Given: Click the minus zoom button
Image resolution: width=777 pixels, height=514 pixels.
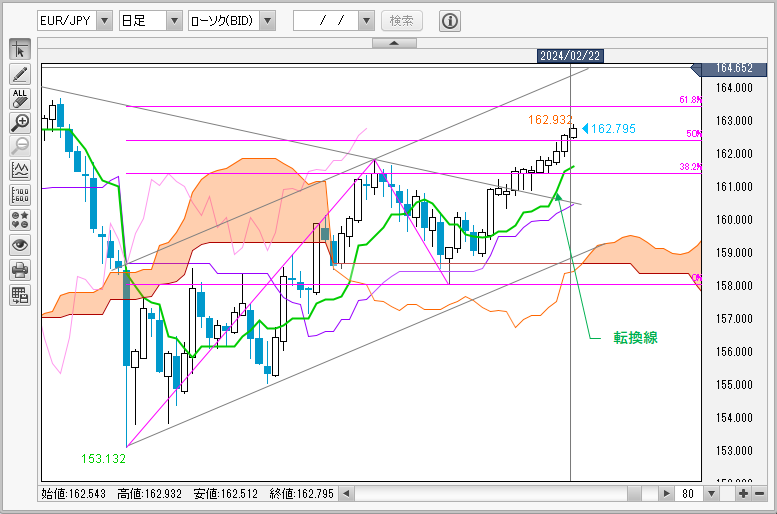Looking at the screenshot, I should pyautogui.click(x=759, y=494).
